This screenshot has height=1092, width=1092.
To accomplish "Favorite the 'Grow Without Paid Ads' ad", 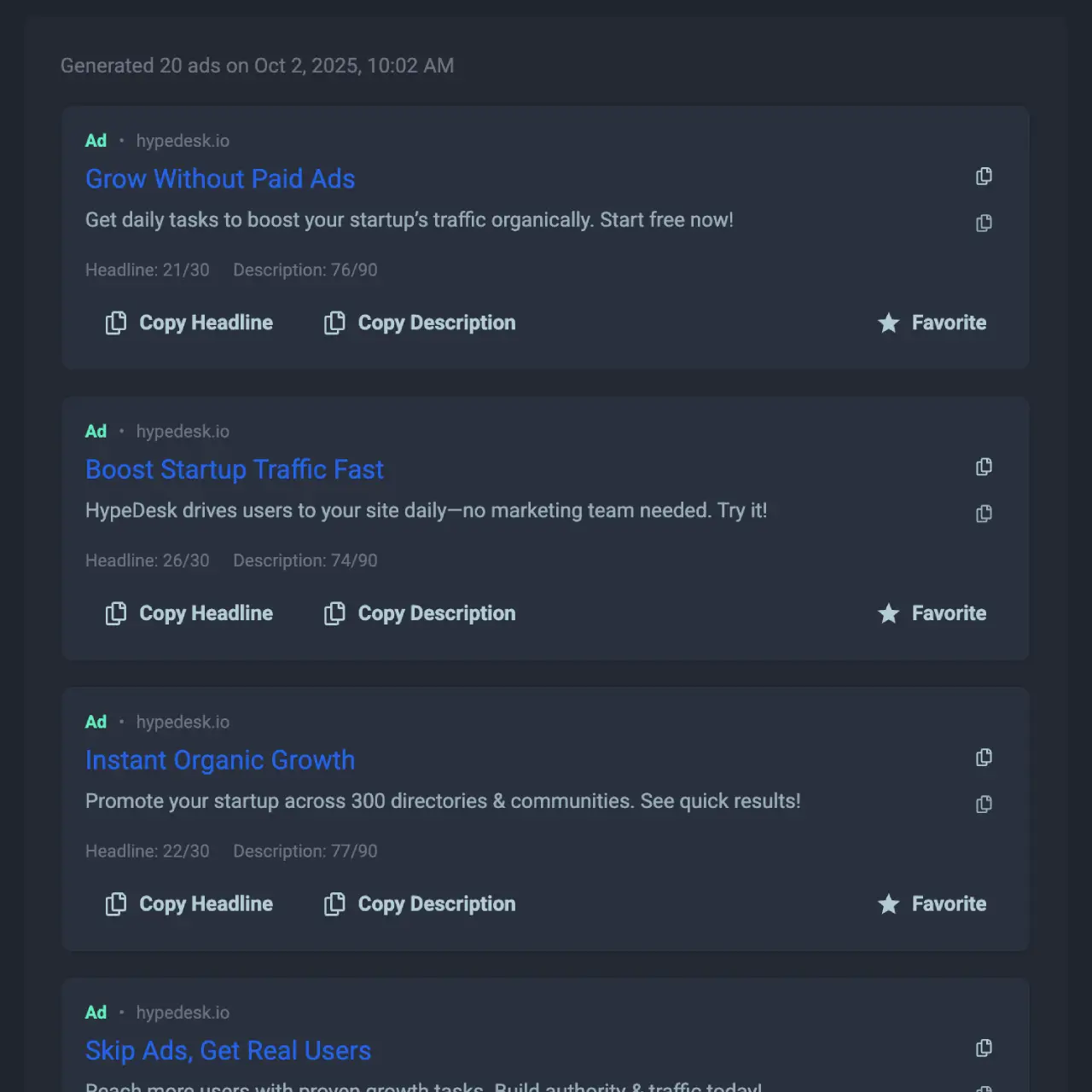I will (x=932, y=322).
